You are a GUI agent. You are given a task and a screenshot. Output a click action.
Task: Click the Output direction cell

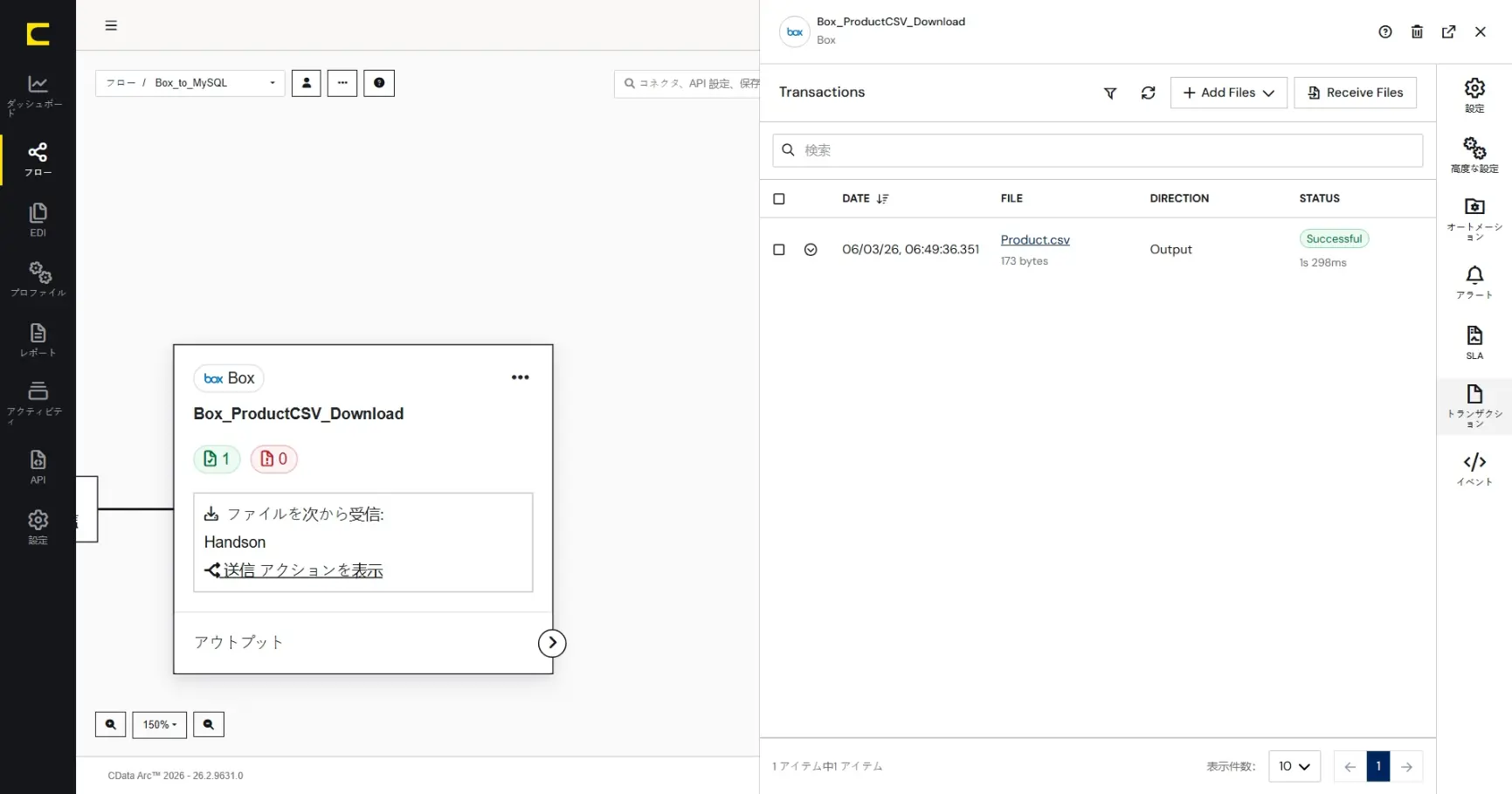click(x=1170, y=249)
